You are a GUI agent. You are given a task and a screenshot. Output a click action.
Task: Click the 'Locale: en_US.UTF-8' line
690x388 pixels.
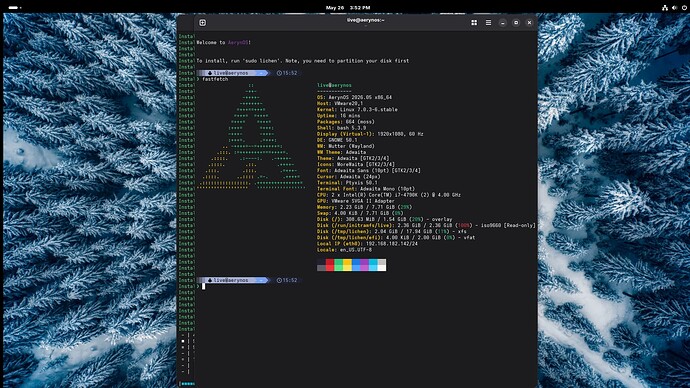(344, 250)
